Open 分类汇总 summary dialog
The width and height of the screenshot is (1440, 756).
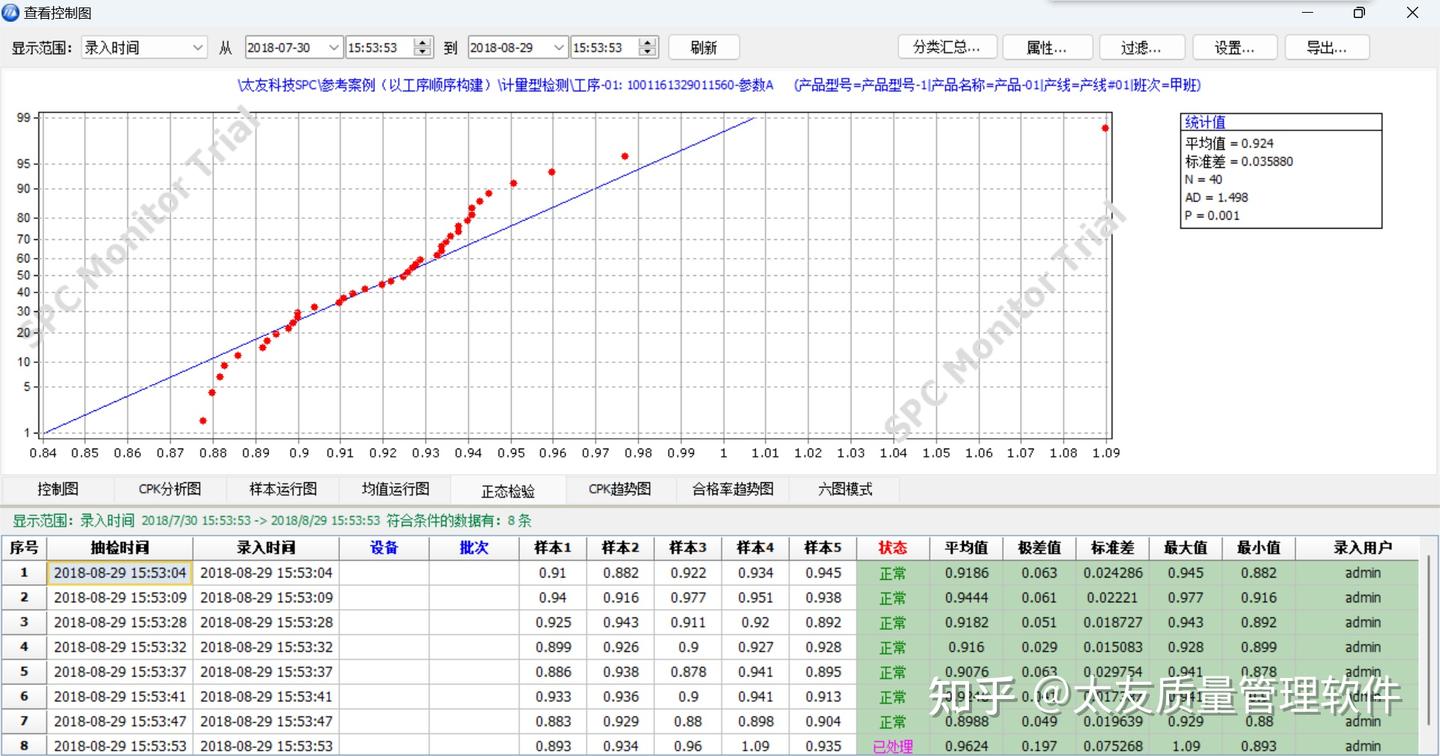947,46
